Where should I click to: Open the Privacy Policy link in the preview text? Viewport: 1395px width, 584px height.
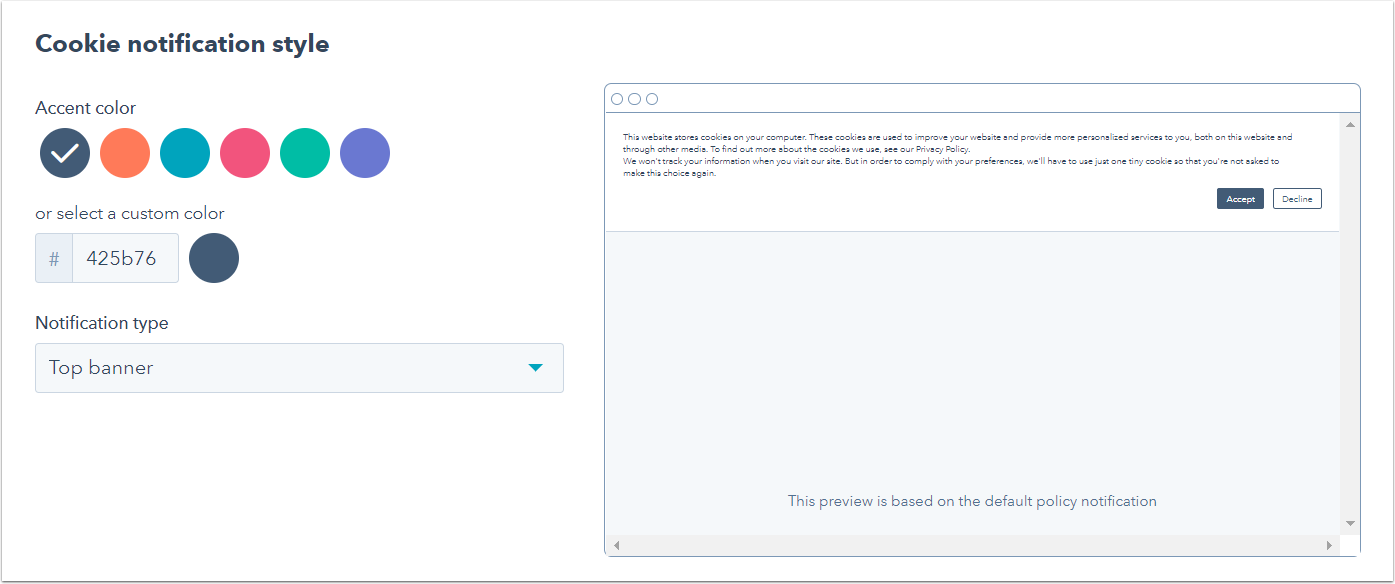pyautogui.click(x=941, y=148)
